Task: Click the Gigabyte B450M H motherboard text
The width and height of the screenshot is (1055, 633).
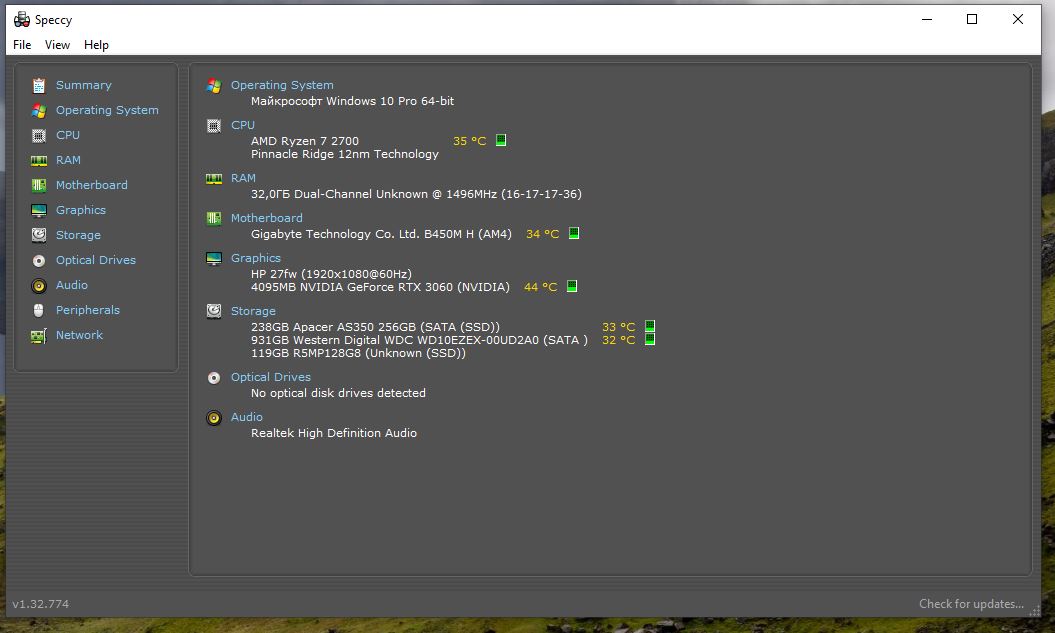Action: point(381,234)
